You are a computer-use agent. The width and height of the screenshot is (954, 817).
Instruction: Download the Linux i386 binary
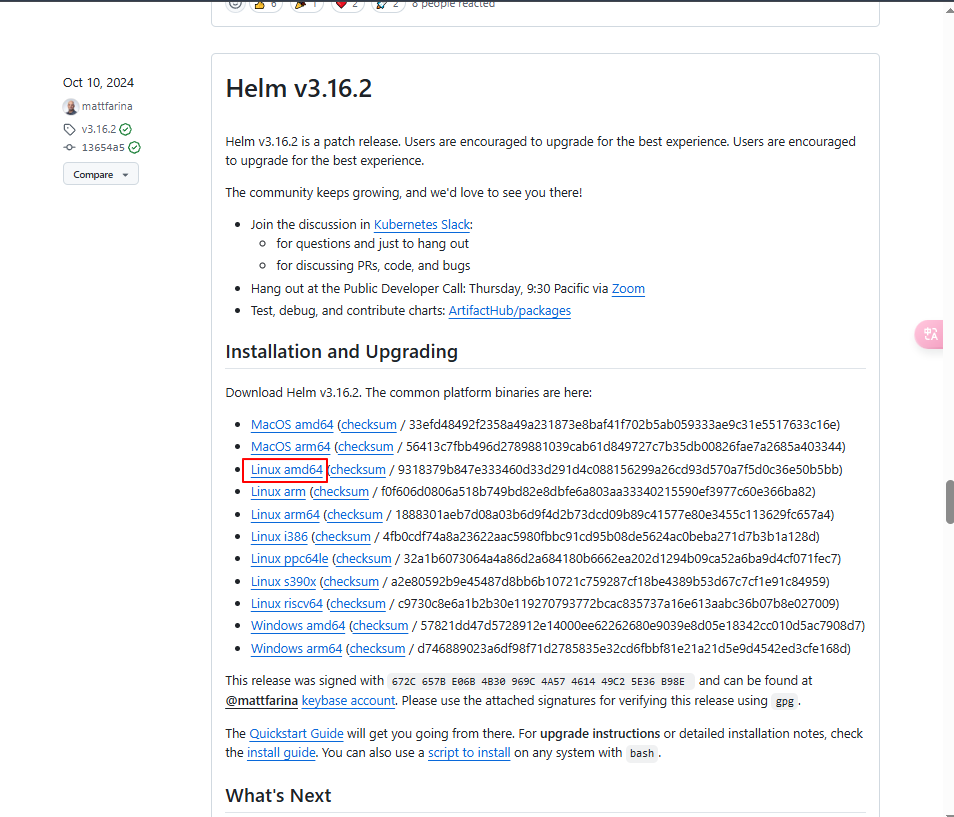click(x=279, y=537)
